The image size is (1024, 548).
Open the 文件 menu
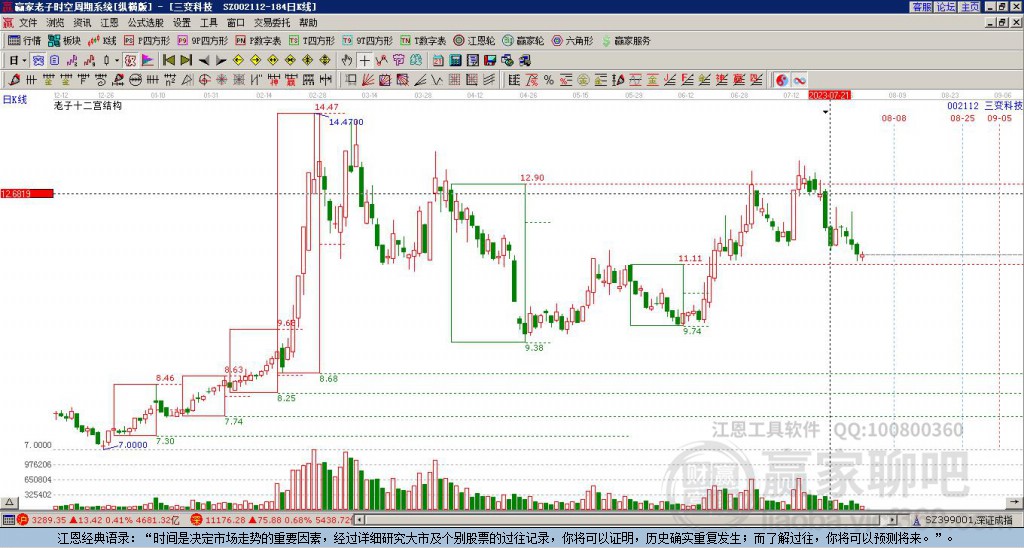point(28,23)
